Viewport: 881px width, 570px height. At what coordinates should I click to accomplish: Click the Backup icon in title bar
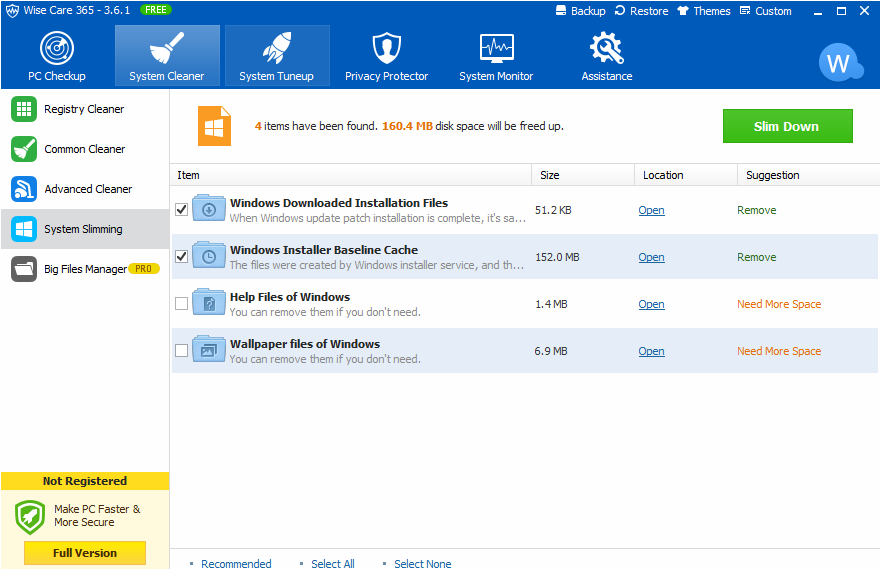click(580, 11)
